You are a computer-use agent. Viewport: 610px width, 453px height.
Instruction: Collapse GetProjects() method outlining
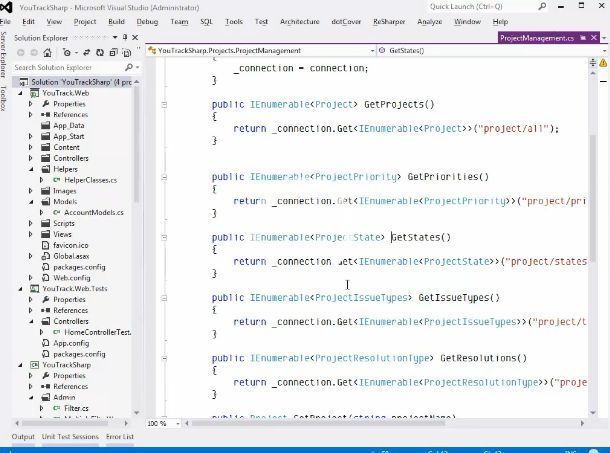click(x=164, y=105)
